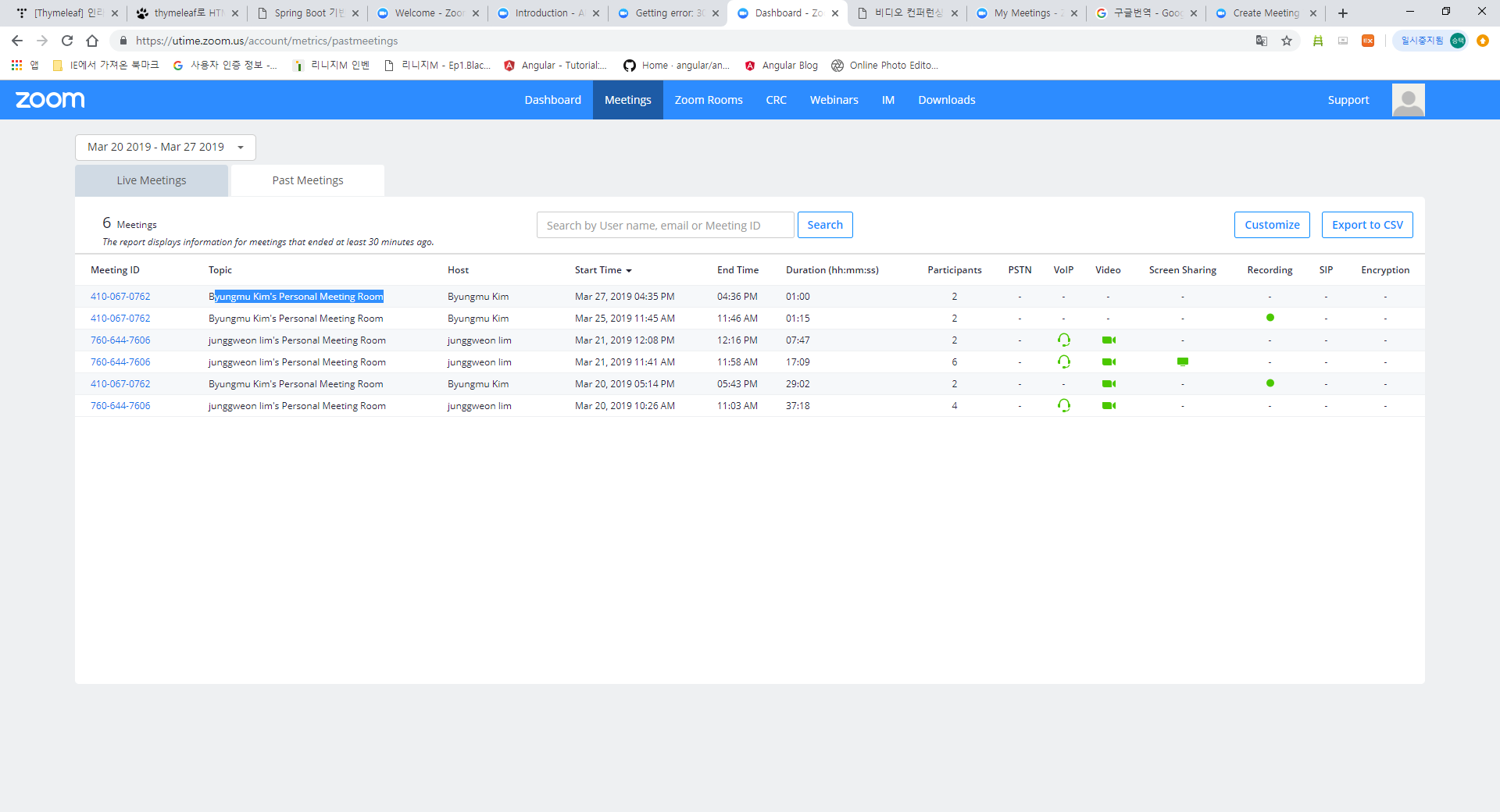1500x812 pixels.
Task: Open the Home angular GitHub bookmark
Action: coord(677,66)
